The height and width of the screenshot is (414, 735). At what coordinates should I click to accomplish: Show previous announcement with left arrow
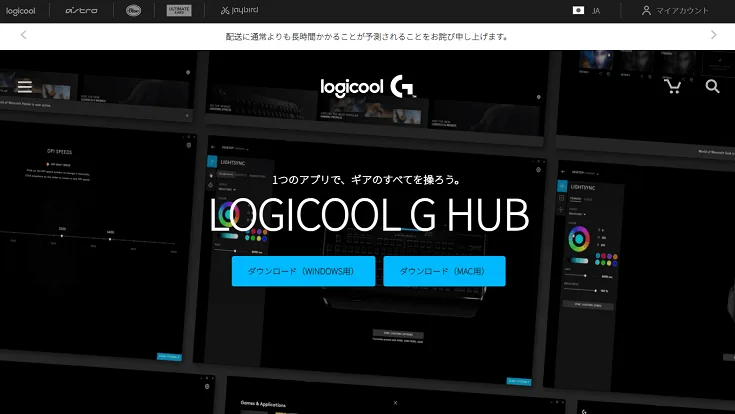coord(23,35)
